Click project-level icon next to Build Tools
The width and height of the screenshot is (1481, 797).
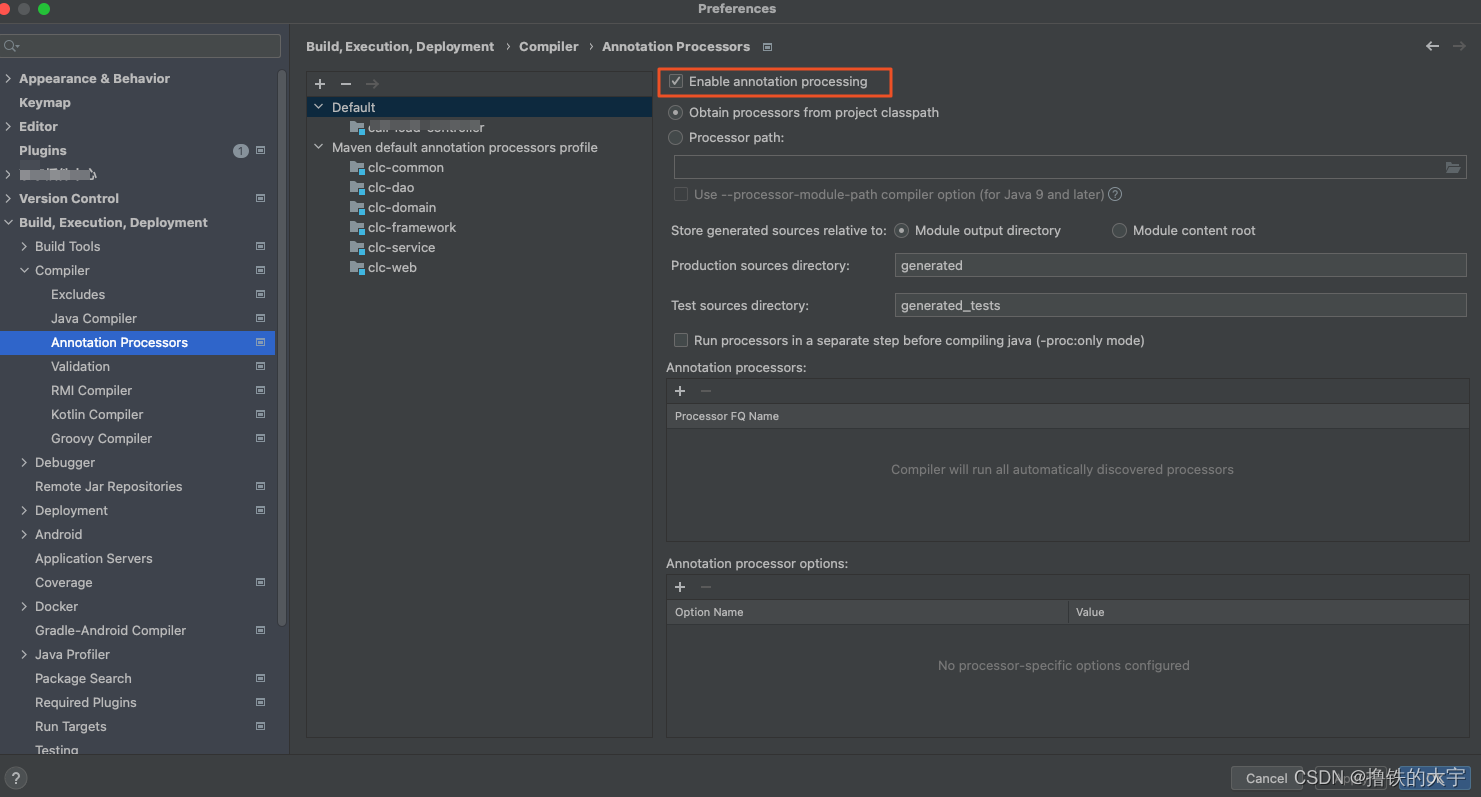(x=260, y=246)
